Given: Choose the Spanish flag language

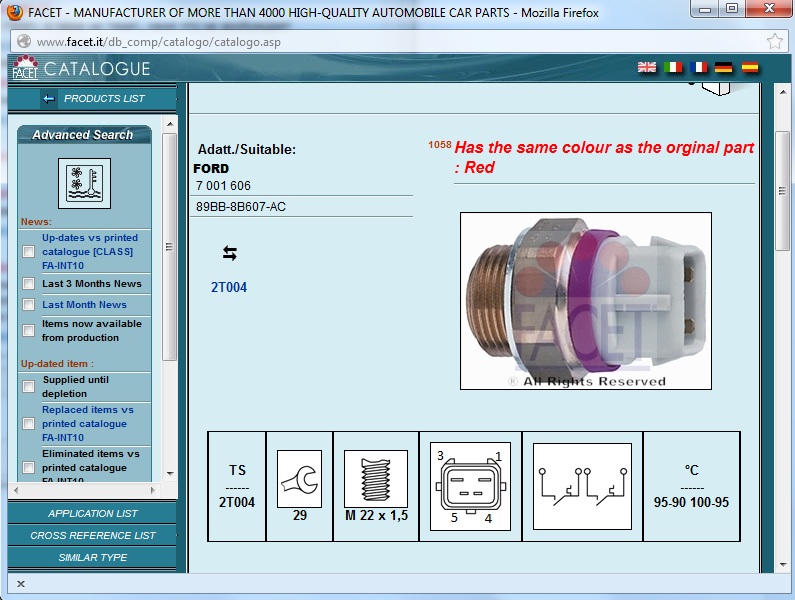Looking at the screenshot, I should [750, 67].
